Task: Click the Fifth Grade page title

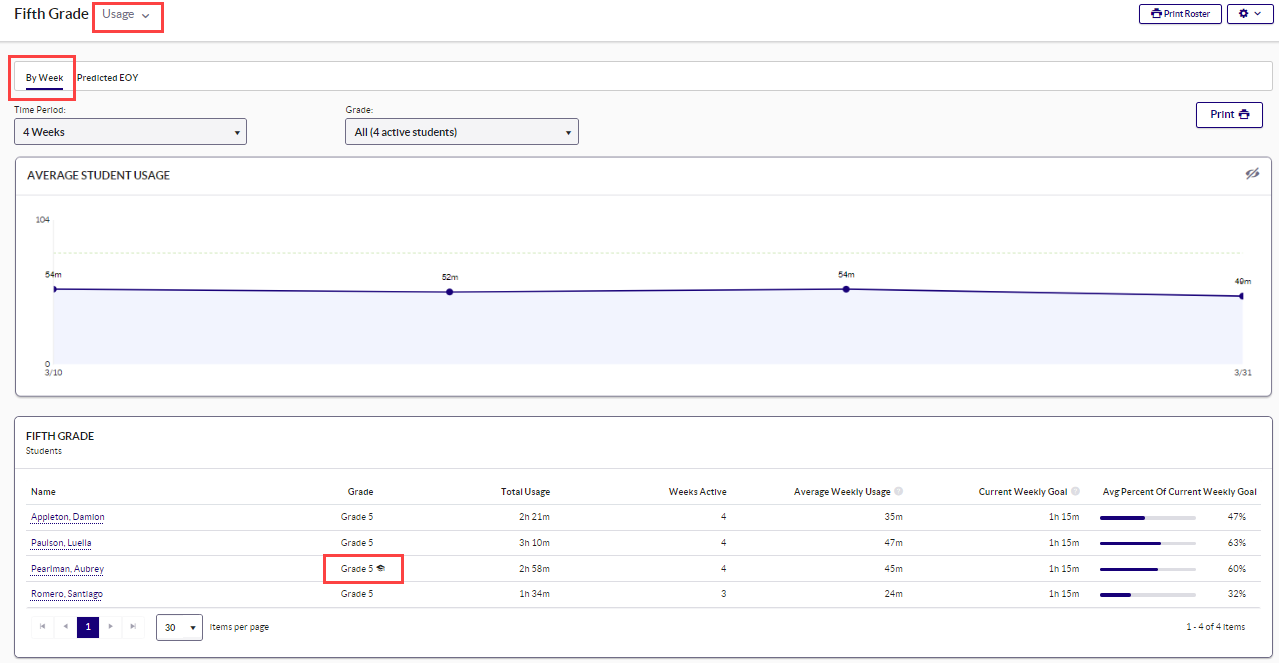Action: pos(51,14)
